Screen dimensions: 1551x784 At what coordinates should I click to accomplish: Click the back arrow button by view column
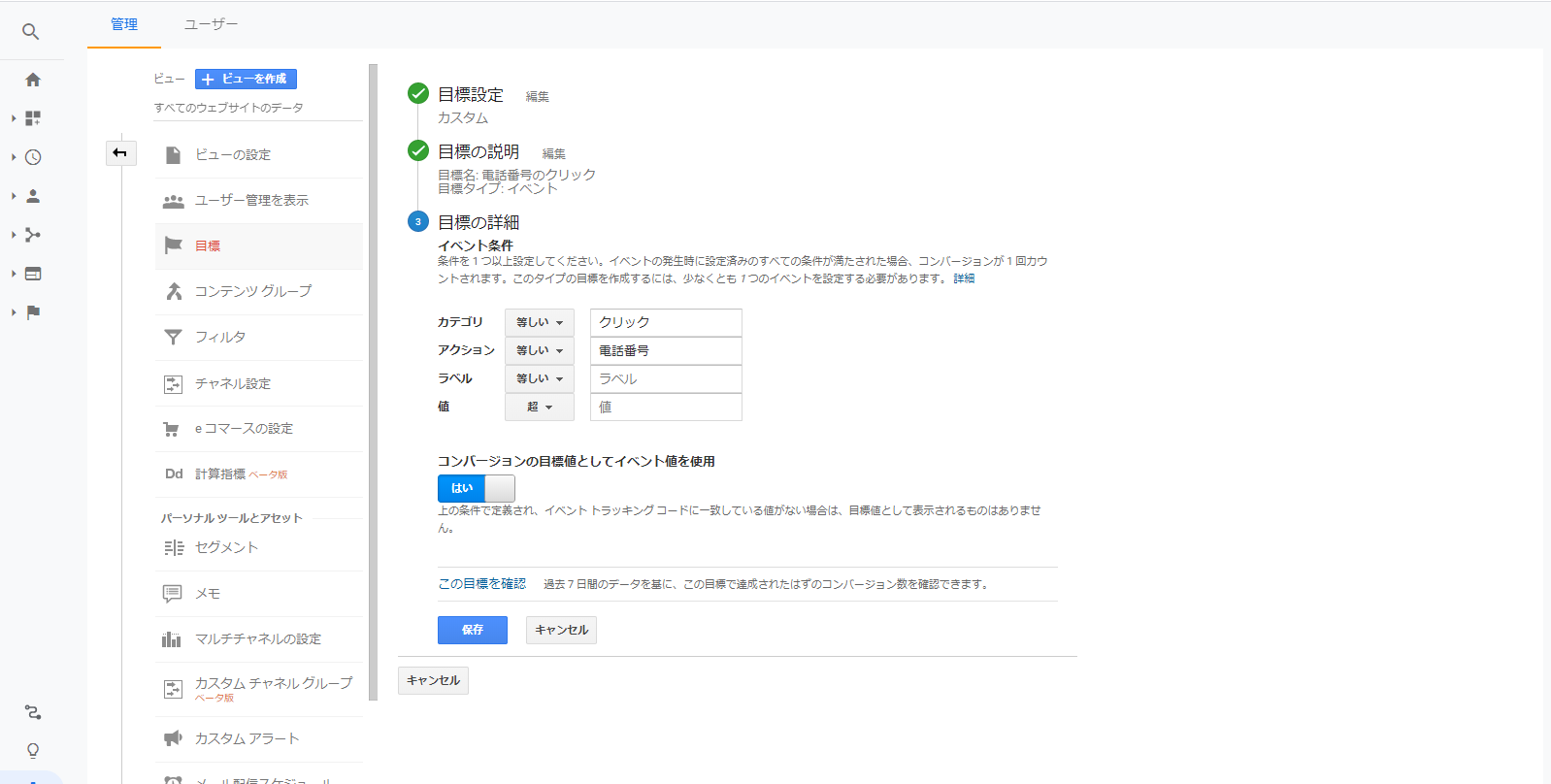pos(120,152)
